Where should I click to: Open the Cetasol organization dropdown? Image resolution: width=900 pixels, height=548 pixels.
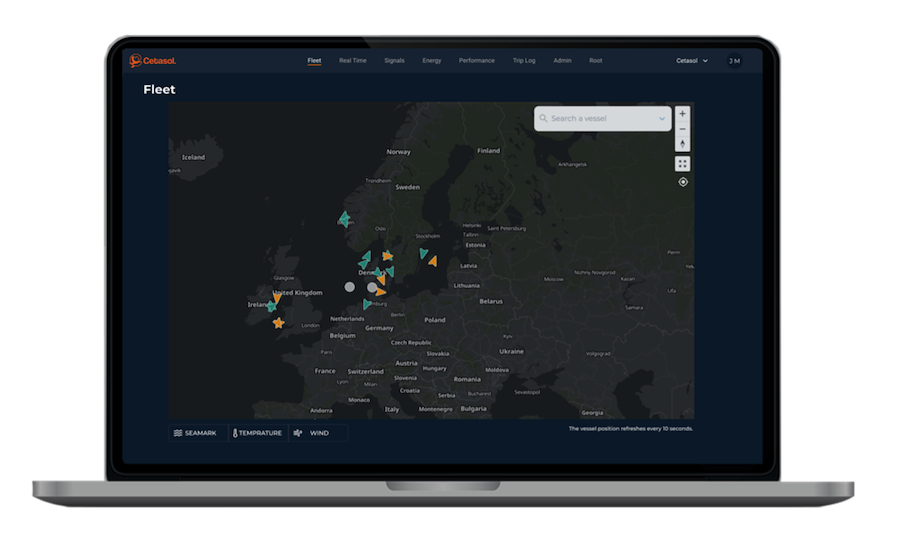click(x=692, y=61)
